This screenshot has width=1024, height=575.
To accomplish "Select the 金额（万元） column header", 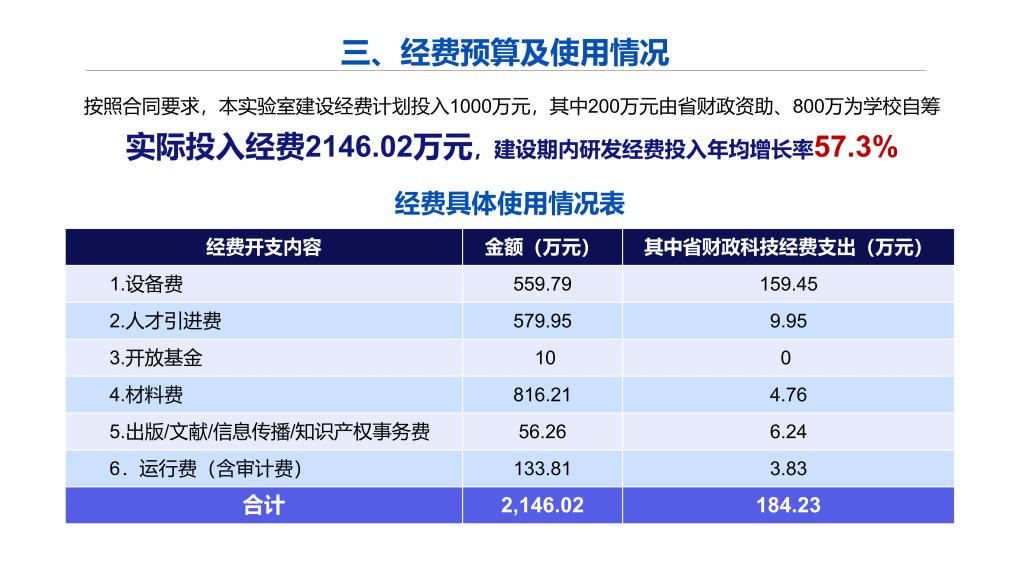I will coord(542,247).
